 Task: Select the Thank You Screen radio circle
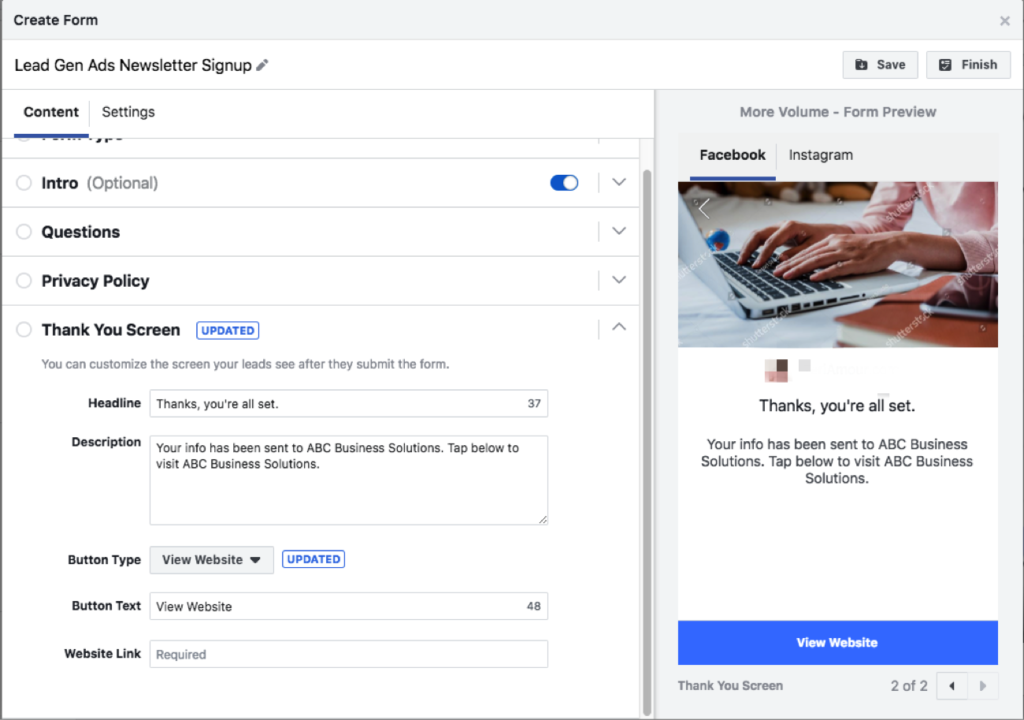[24, 330]
